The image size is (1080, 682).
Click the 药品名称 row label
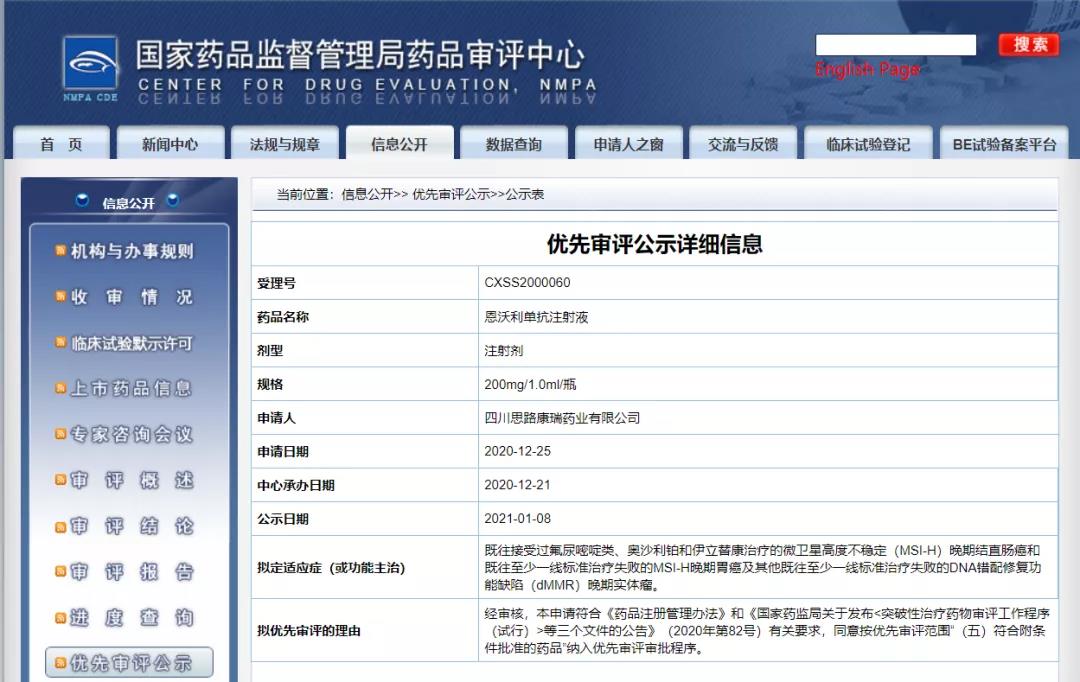[282, 317]
